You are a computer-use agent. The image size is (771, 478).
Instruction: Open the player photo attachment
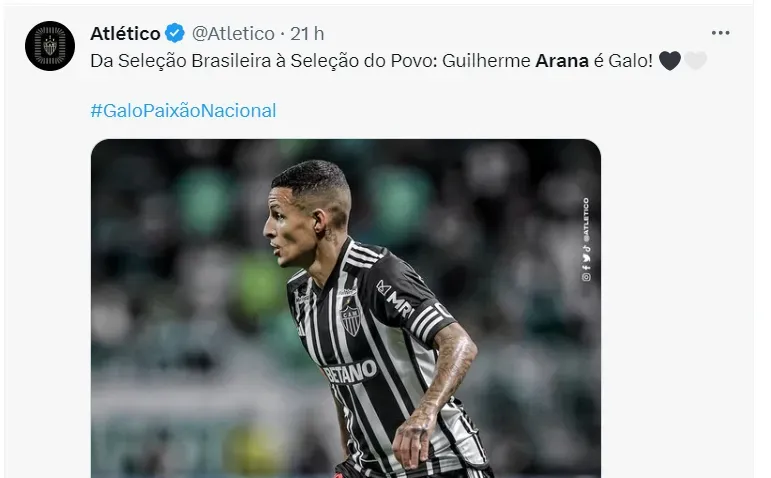(346, 308)
